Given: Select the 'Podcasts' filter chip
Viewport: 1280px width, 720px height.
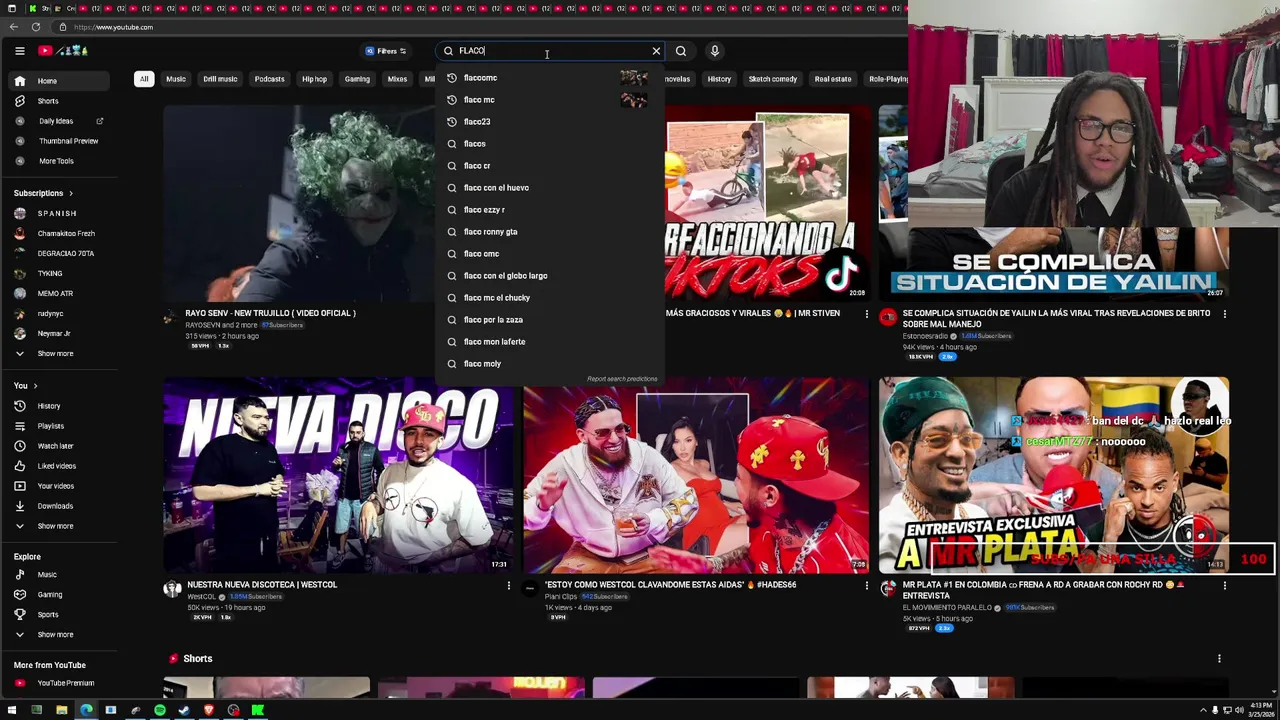Looking at the screenshot, I should tap(269, 79).
